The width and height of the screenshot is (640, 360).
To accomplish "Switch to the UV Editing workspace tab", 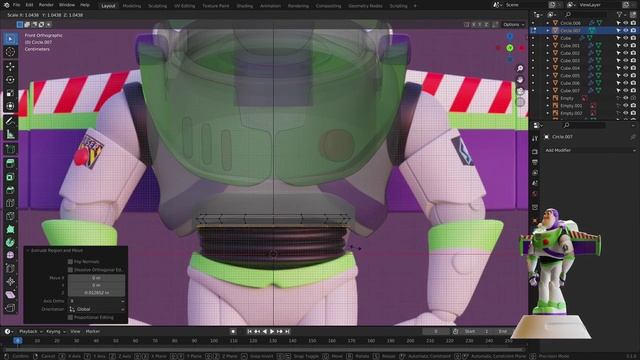I will [x=184, y=6].
